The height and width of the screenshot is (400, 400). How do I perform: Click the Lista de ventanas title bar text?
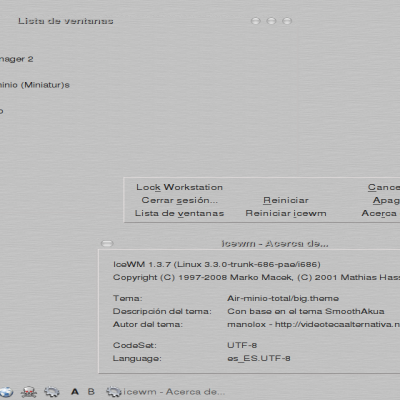66,21
